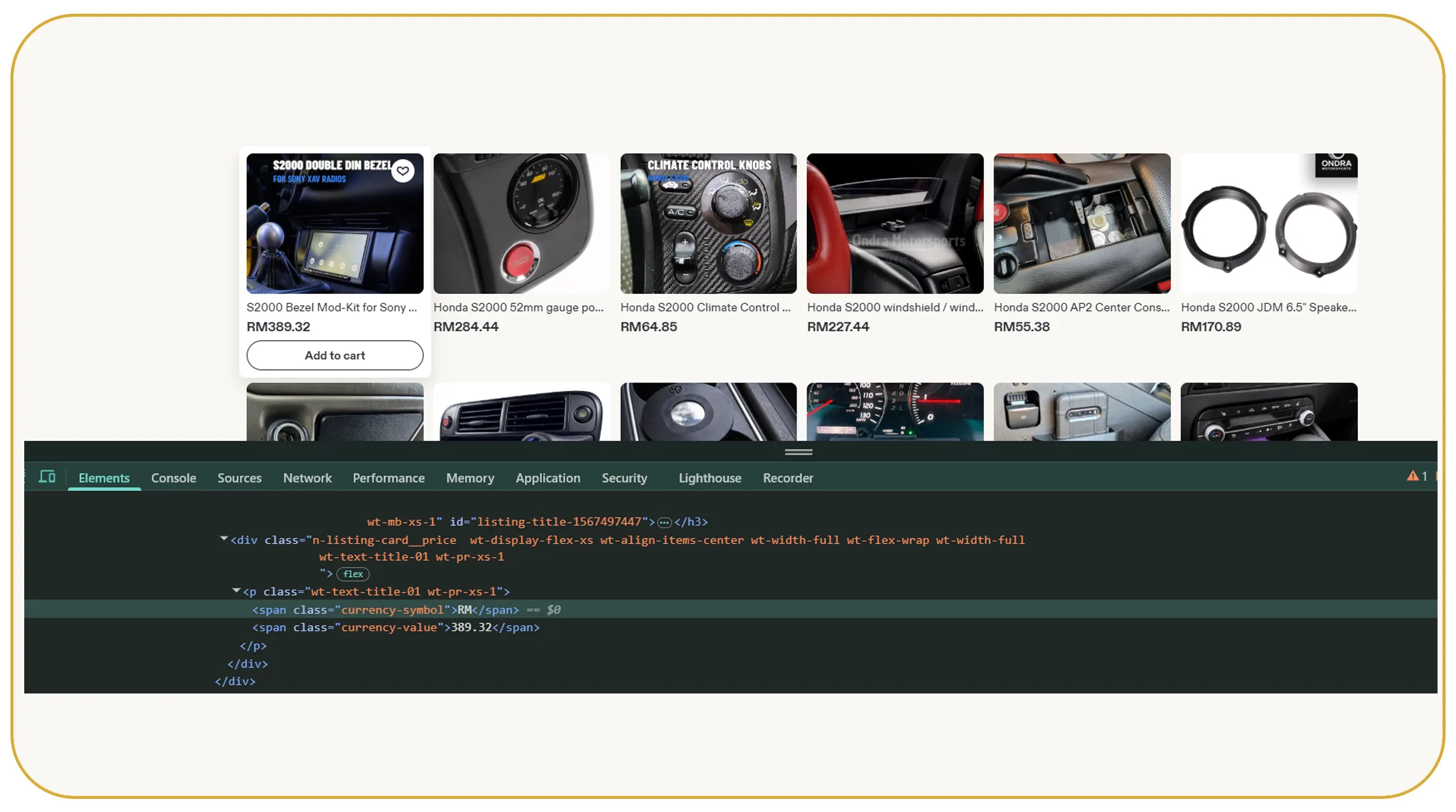Screen dimensions: 1456x812
Task: Open Honda S2000 52mm gauge pod listing title
Action: pyautogui.click(x=518, y=307)
